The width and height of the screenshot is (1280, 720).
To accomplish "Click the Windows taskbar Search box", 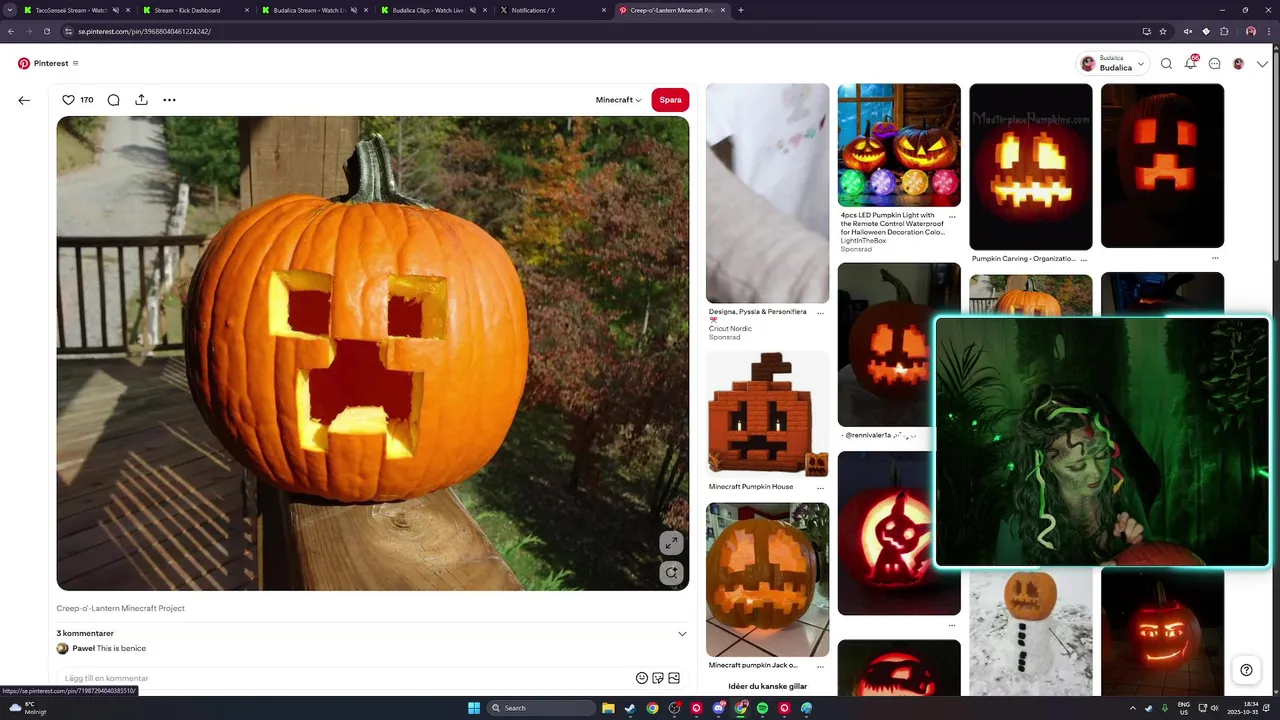I will pyautogui.click(x=542, y=708).
